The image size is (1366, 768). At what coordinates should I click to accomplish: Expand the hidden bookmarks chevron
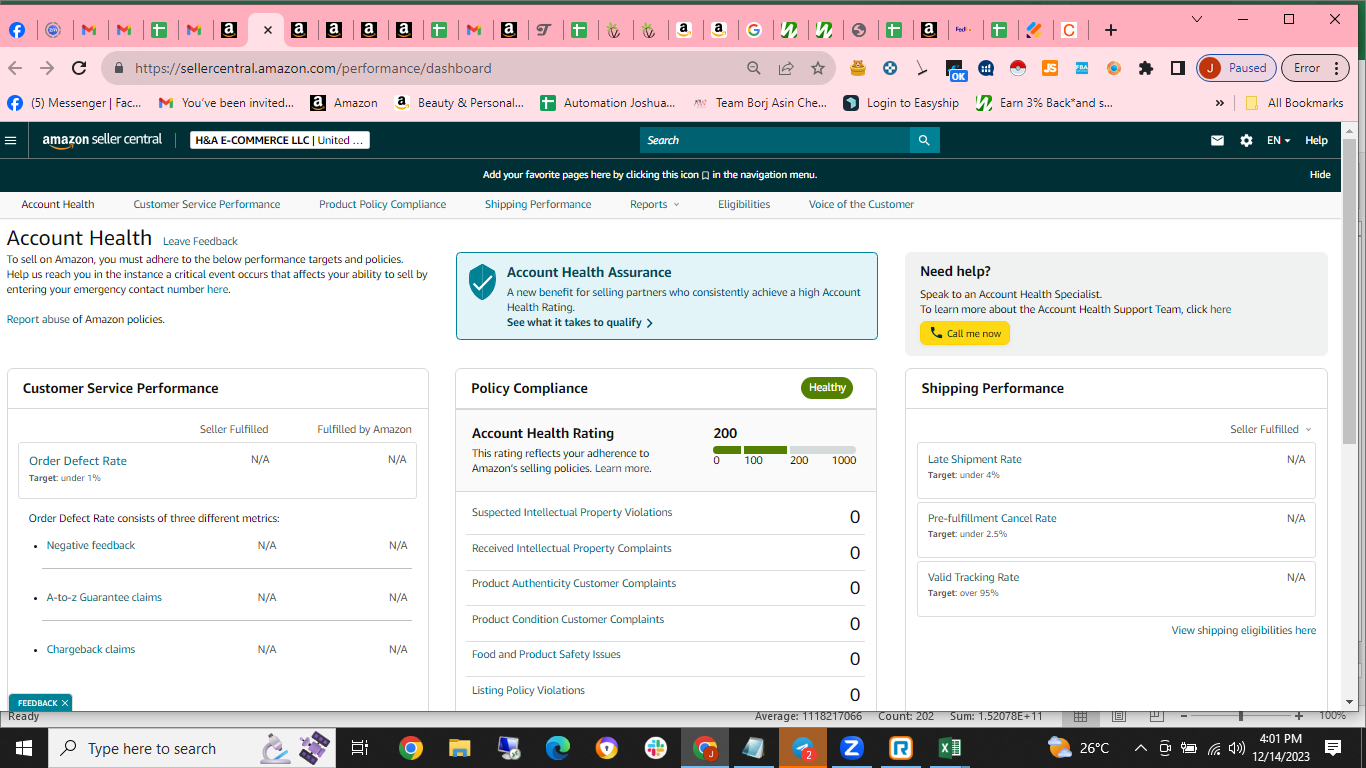pos(1219,102)
